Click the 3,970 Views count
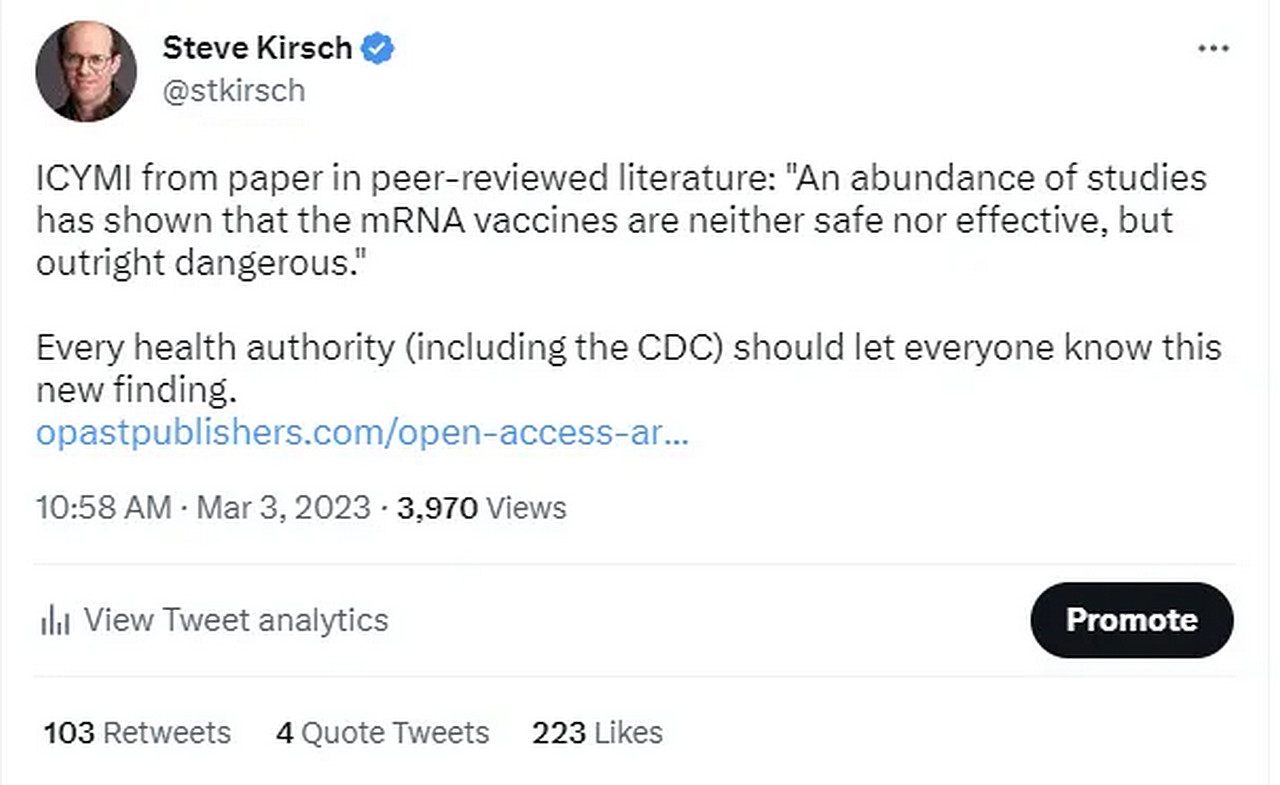The width and height of the screenshot is (1280, 785). 481,507
